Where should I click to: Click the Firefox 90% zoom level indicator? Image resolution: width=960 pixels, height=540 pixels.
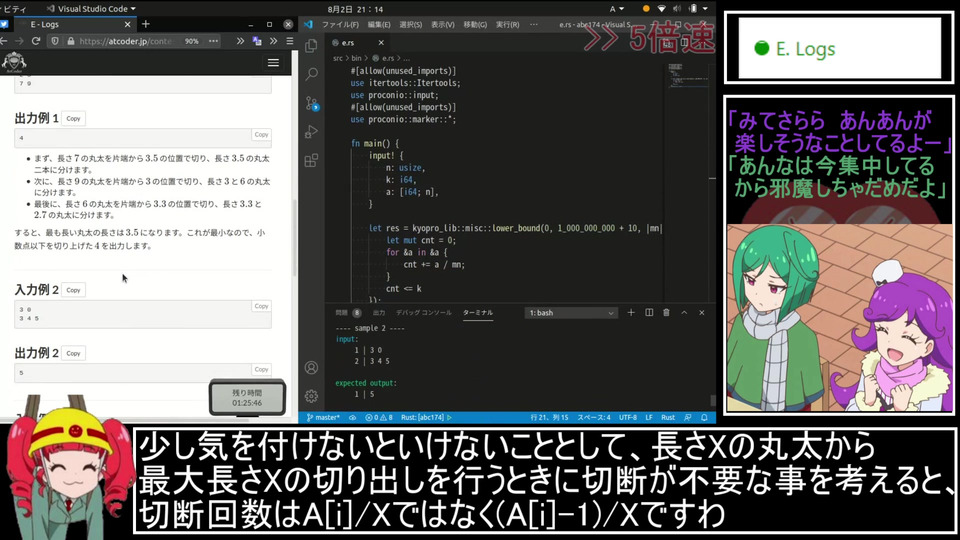click(192, 41)
